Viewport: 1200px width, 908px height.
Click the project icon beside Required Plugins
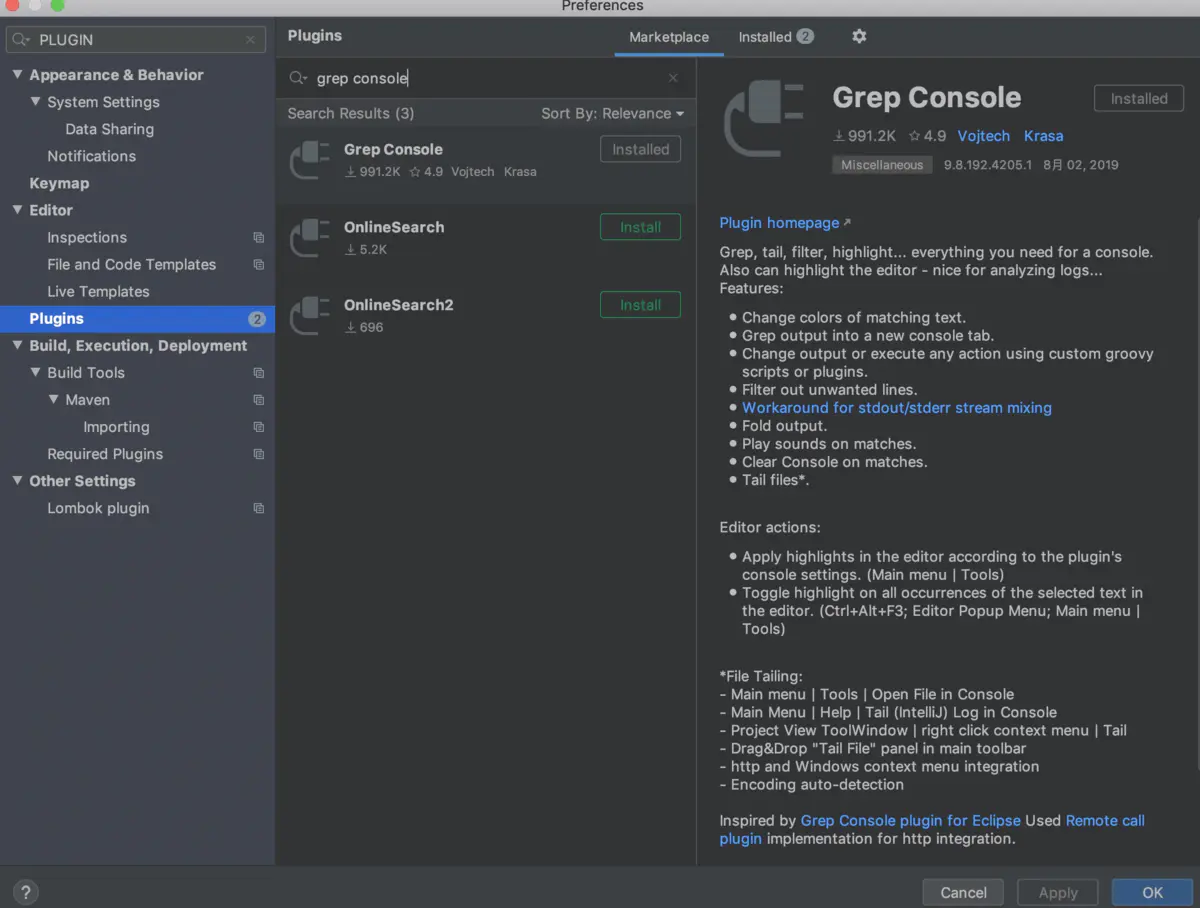pos(259,454)
